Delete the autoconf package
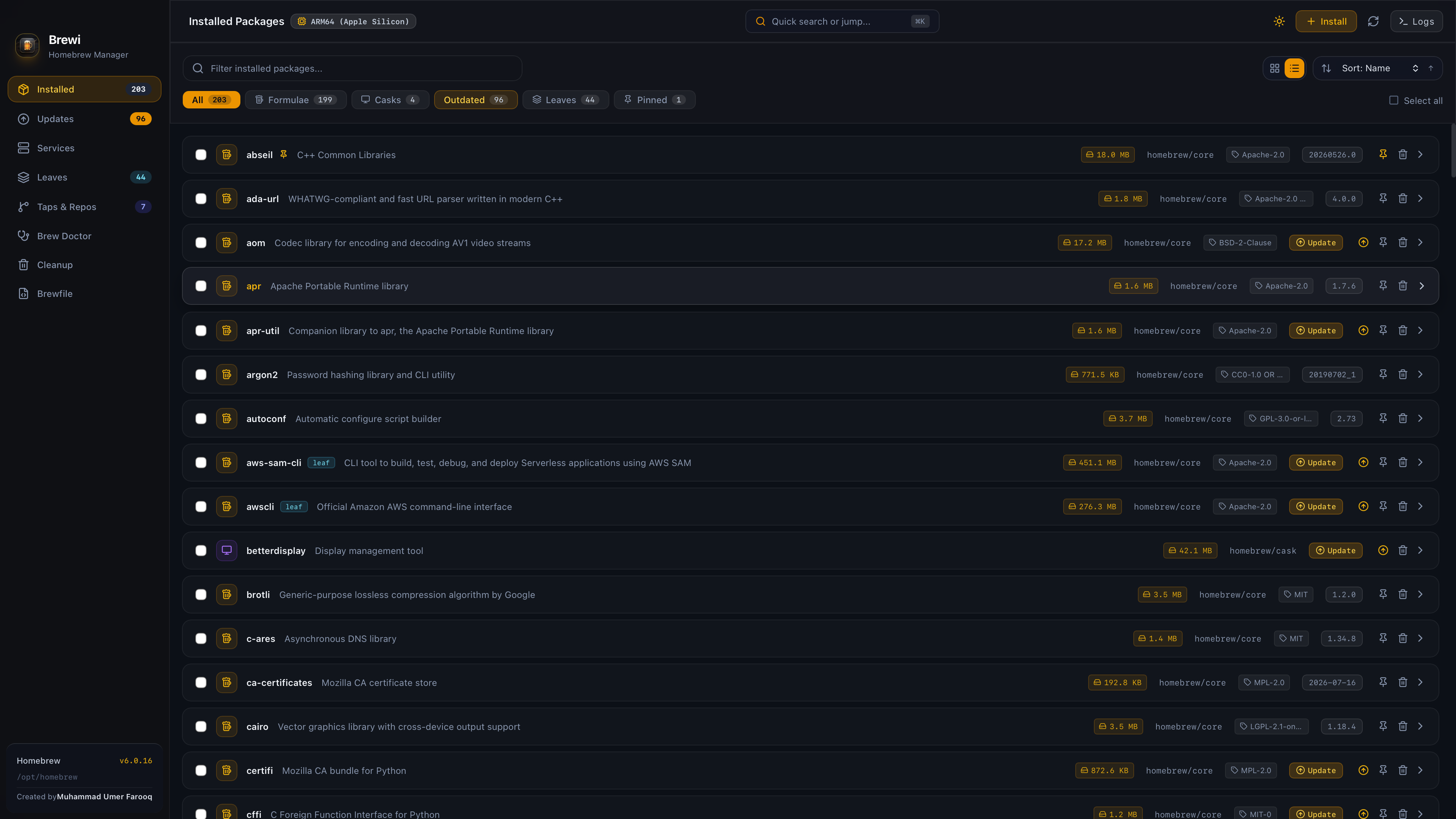 1403,418
